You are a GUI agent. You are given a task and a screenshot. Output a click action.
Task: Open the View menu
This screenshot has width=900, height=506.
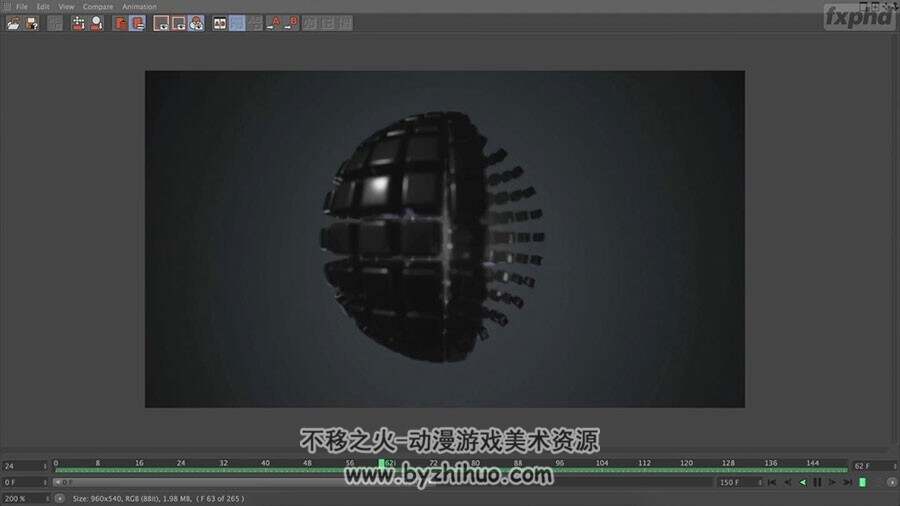point(66,6)
